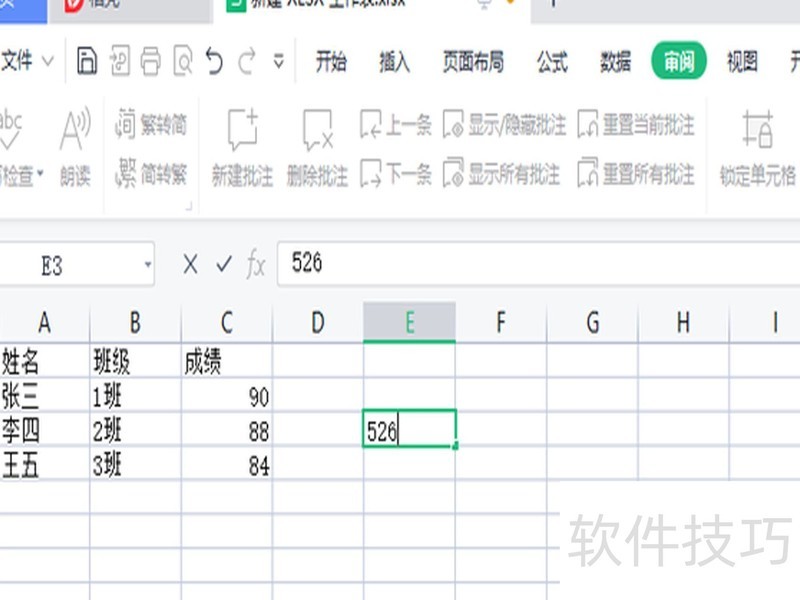The image size is (800, 600).
Task: Switch to the 页面布局 tab
Action: 473,62
